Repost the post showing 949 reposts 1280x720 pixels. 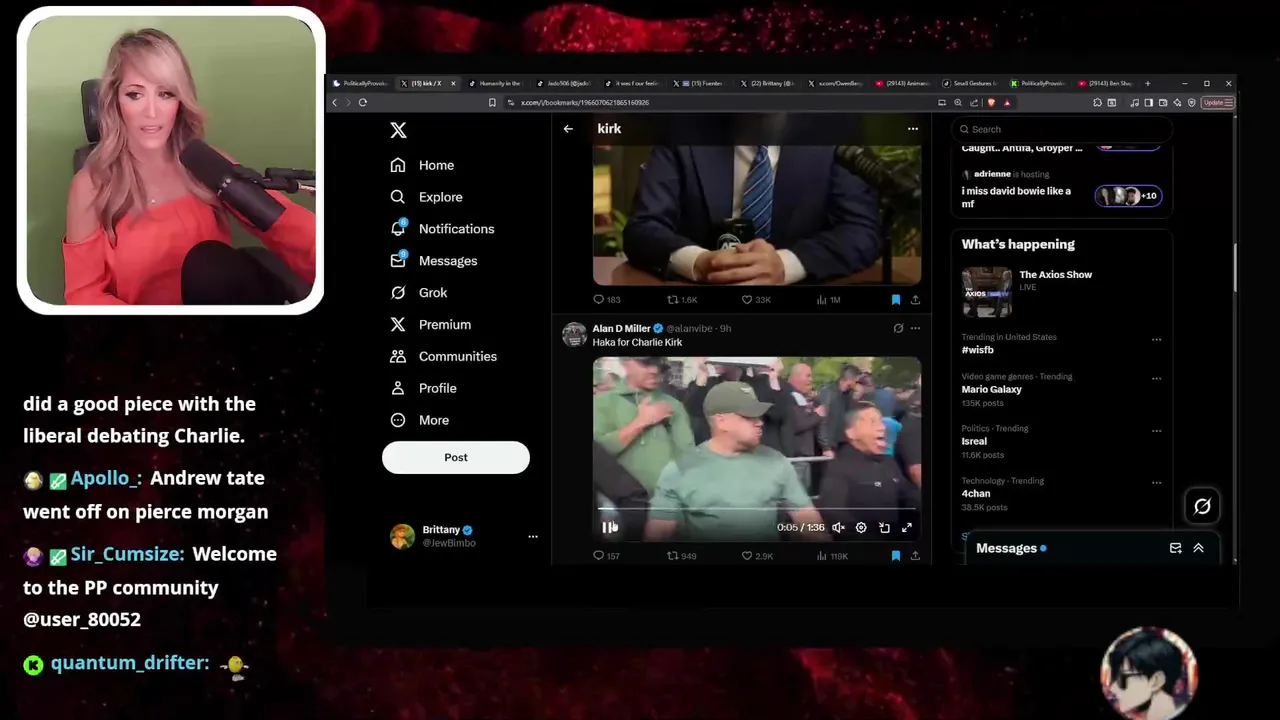point(682,556)
